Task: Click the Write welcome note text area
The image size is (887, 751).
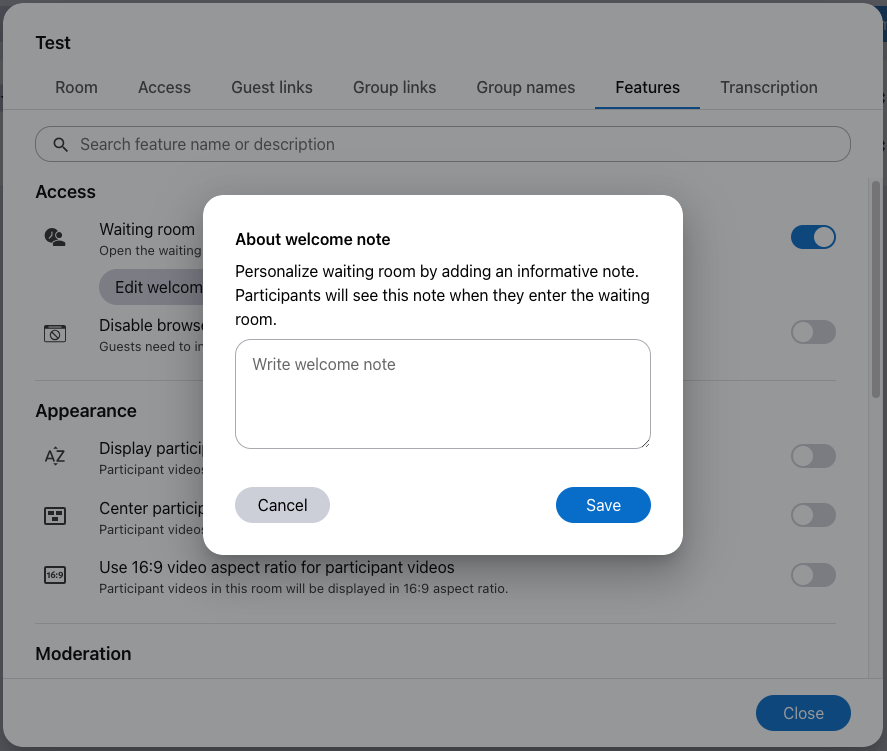Action: (x=442, y=394)
